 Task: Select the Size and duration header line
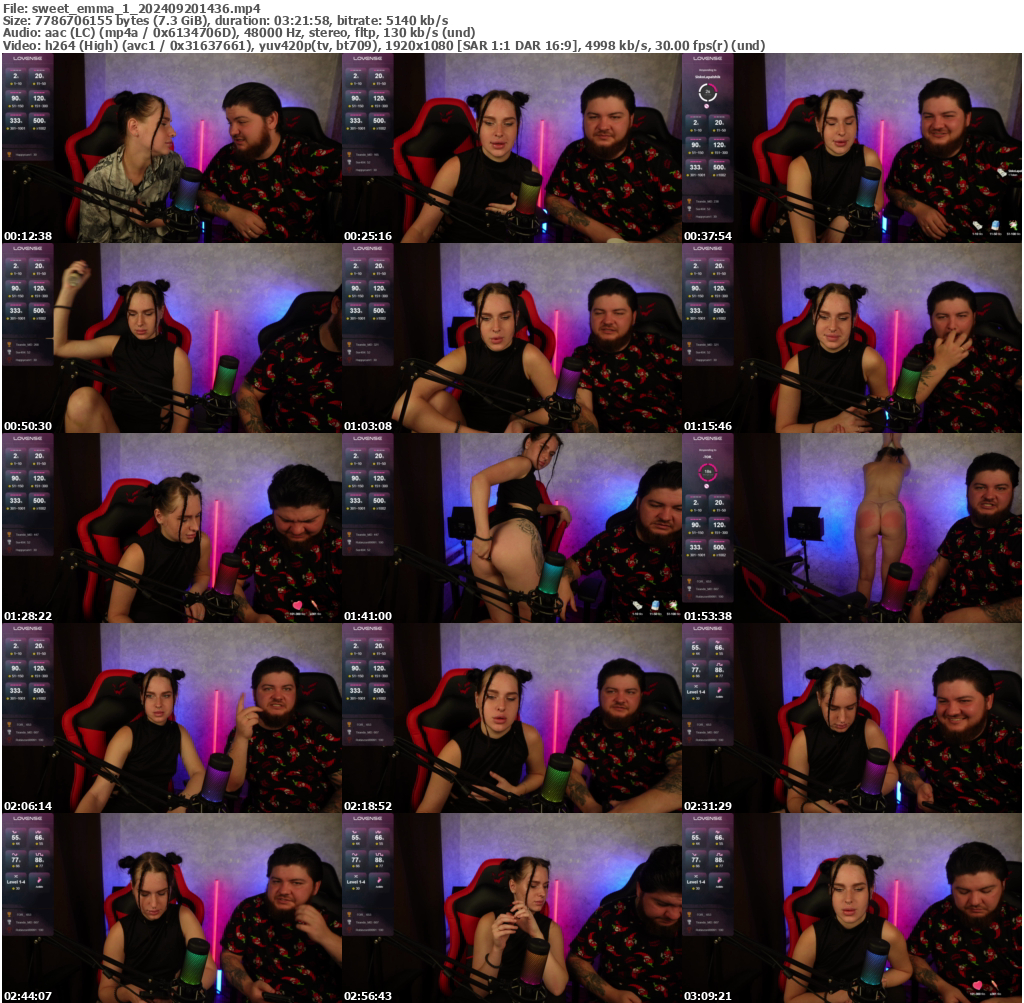(225, 20)
